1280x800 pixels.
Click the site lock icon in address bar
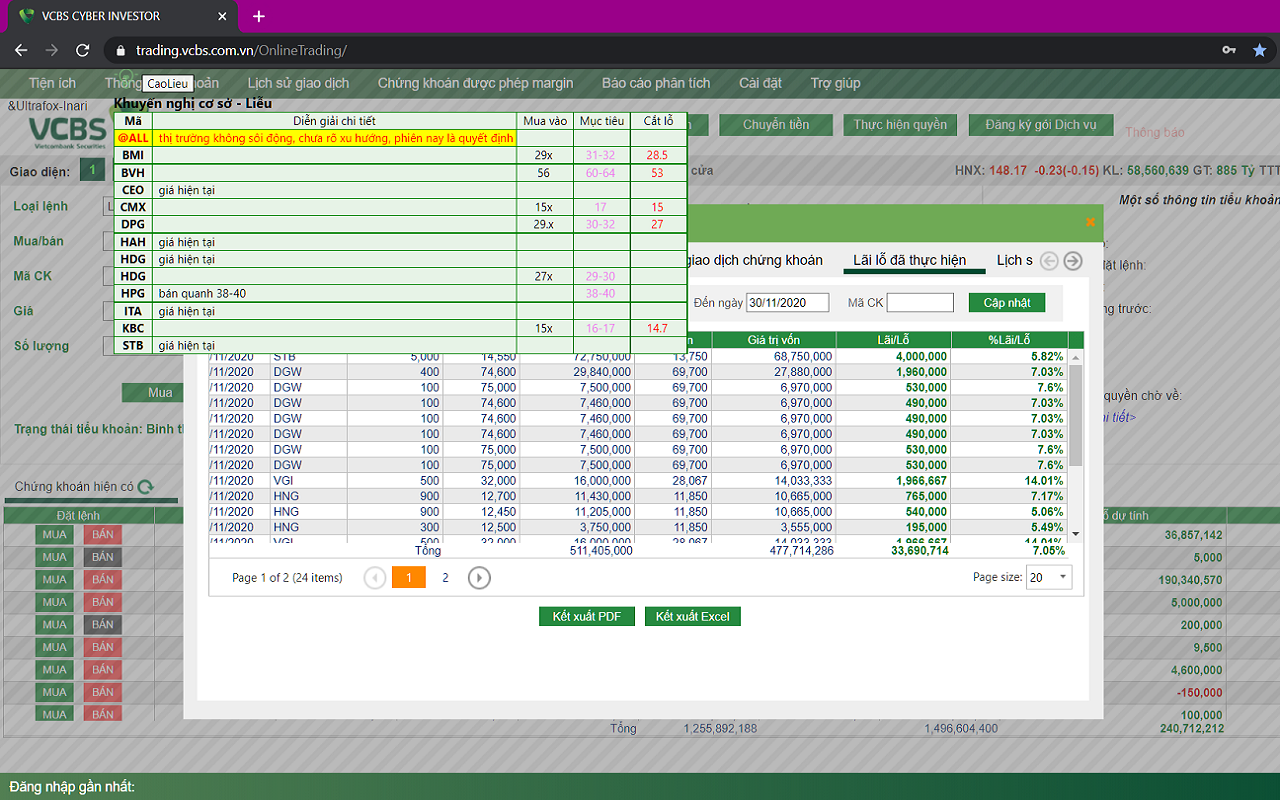(121, 50)
